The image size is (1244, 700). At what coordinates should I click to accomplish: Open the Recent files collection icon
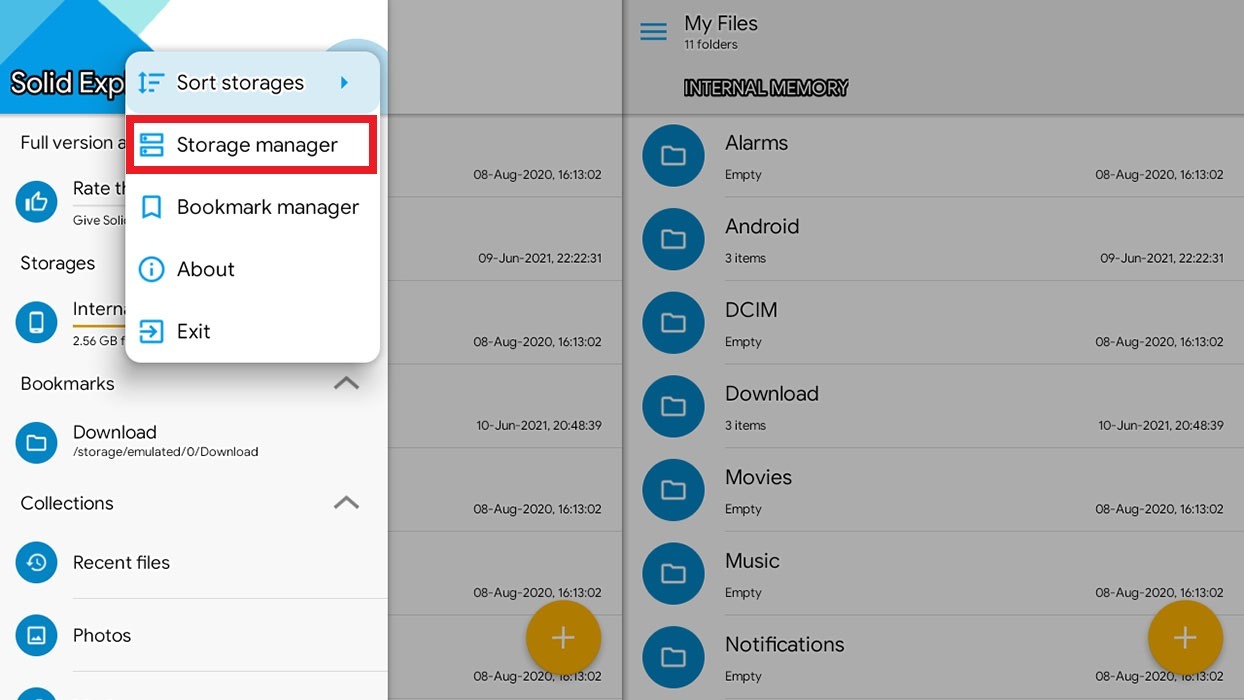[x=36, y=562]
